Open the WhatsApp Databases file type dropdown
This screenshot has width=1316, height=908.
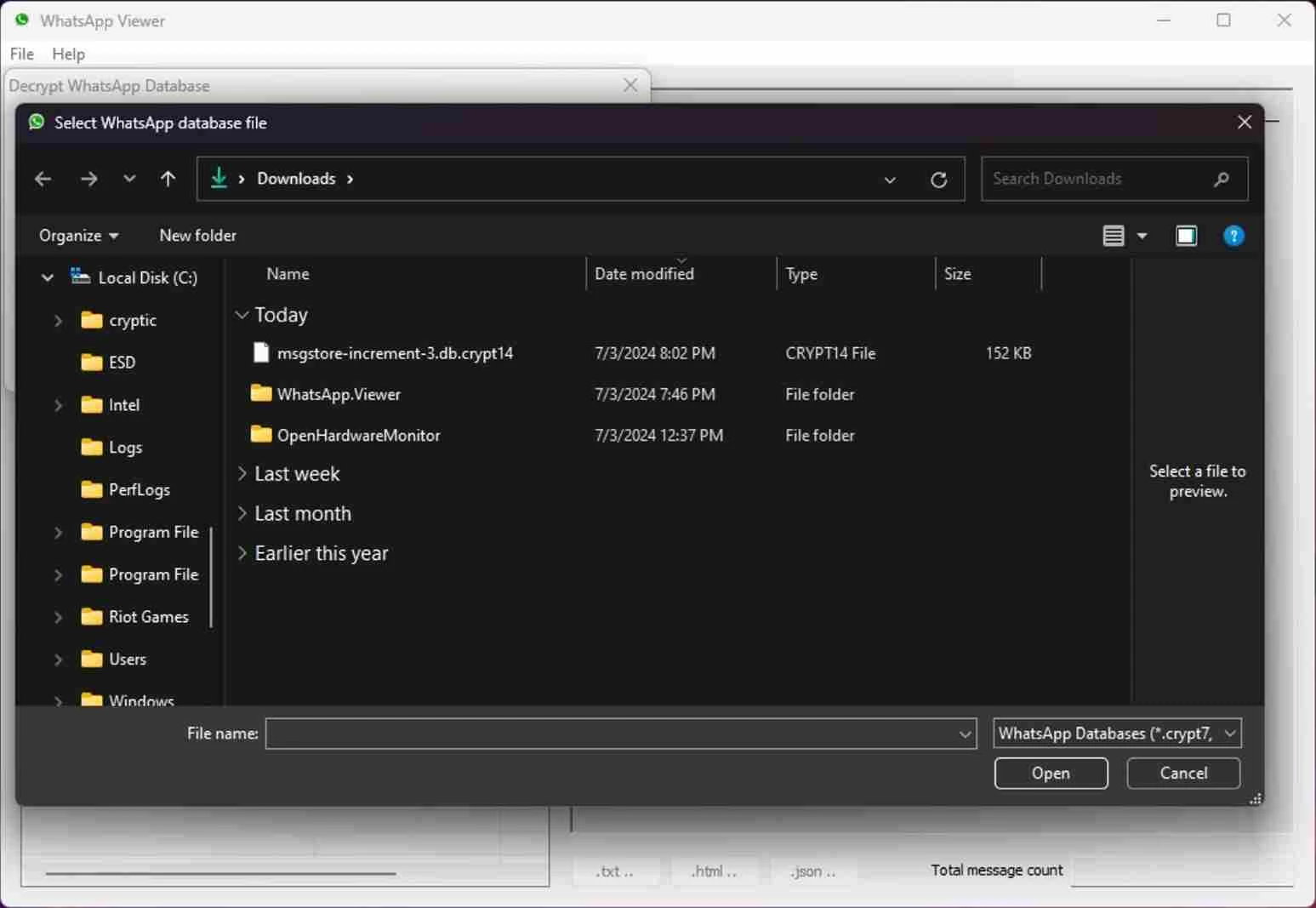click(x=1116, y=733)
